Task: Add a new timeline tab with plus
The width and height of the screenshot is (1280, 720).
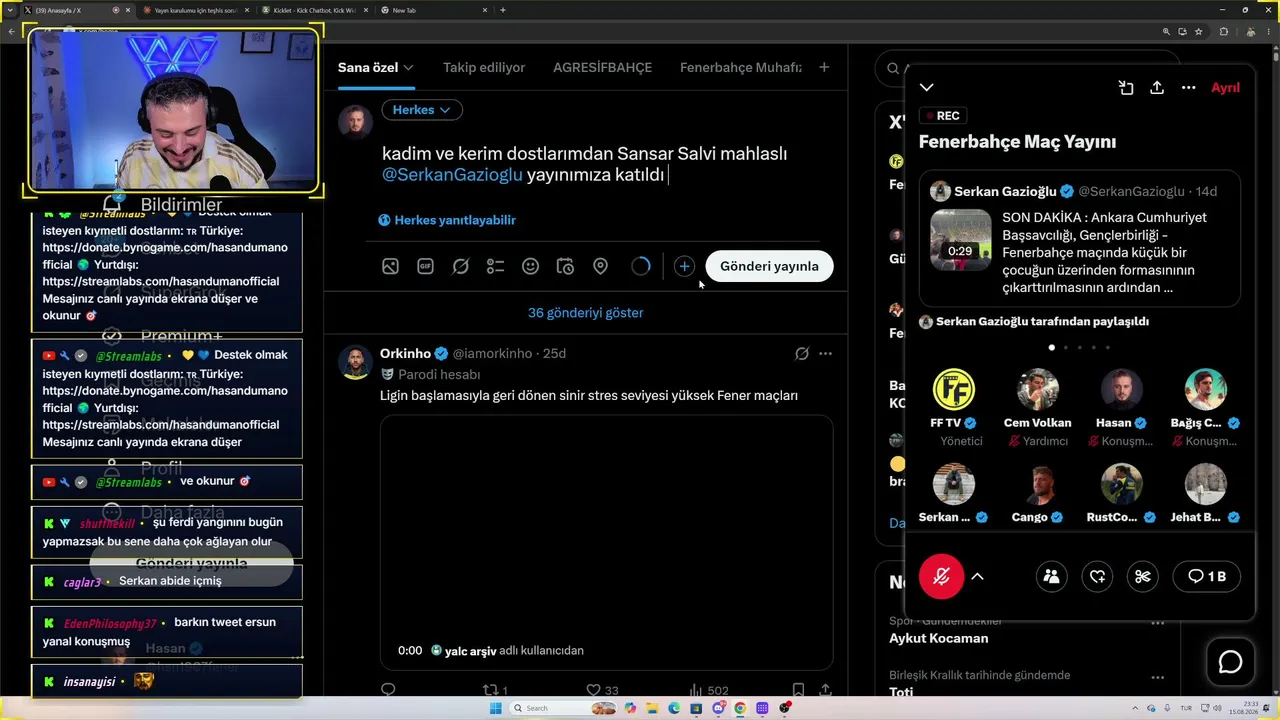Action: coord(824,67)
